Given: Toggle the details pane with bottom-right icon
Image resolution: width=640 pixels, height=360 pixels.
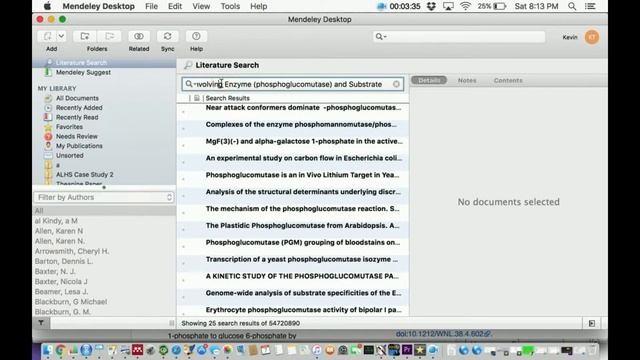Looking at the screenshot, I should [592, 323].
